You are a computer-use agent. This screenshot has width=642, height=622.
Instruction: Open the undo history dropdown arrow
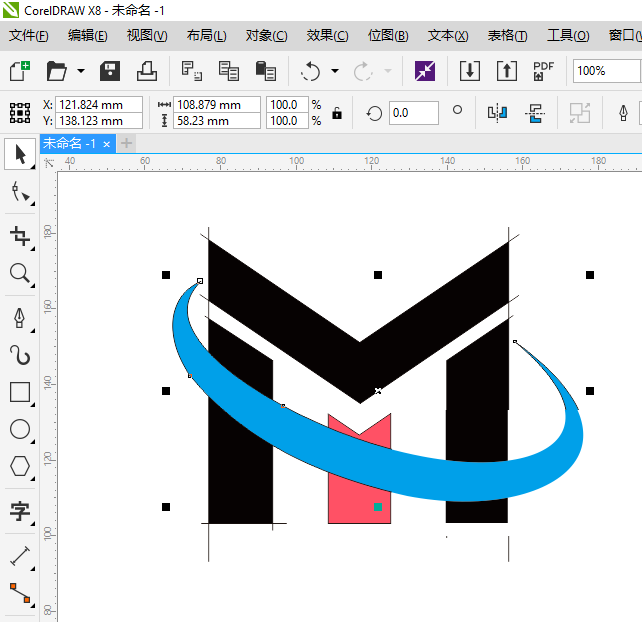(x=334, y=72)
